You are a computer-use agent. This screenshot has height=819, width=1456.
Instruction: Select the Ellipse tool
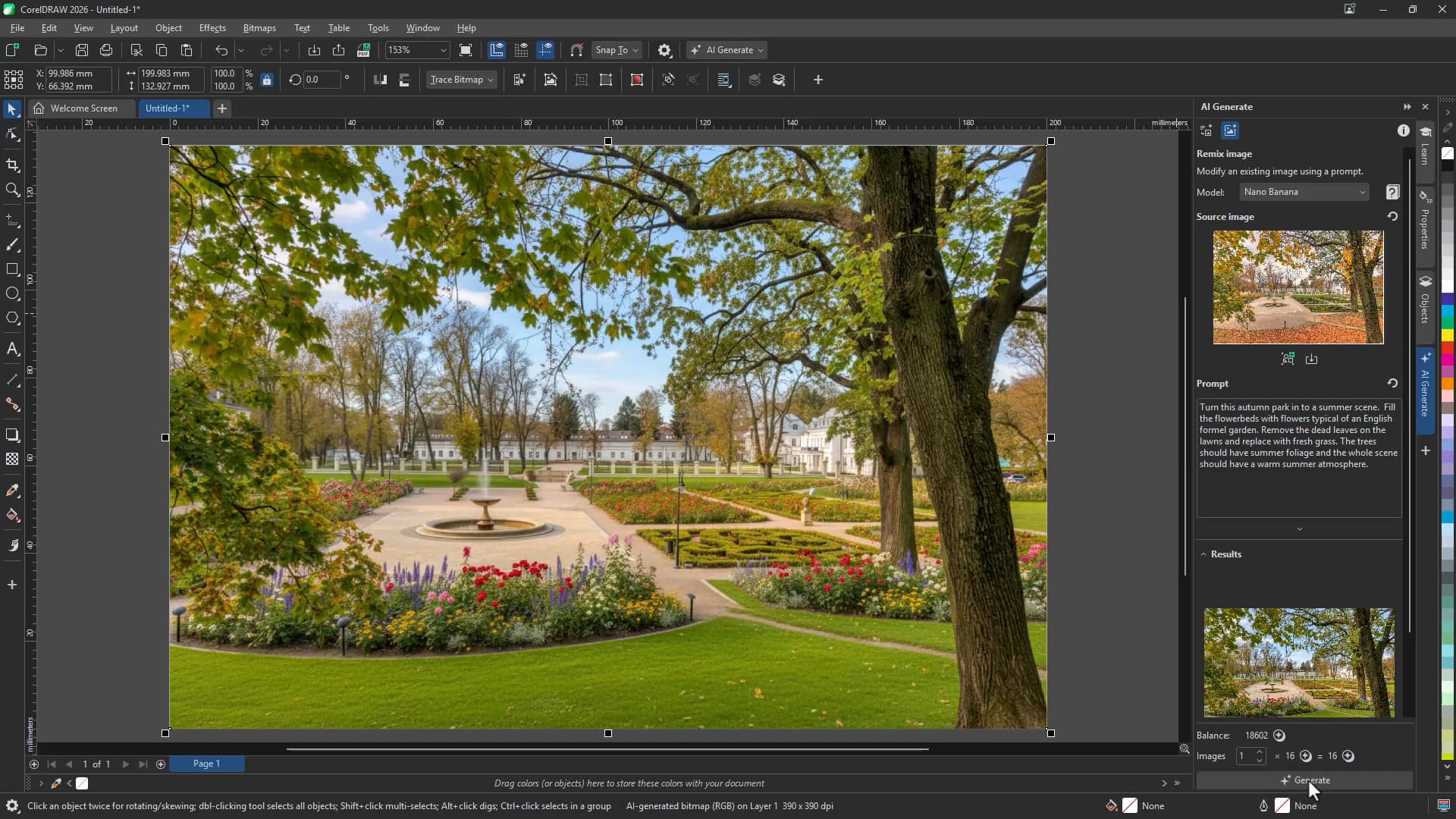click(x=12, y=293)
